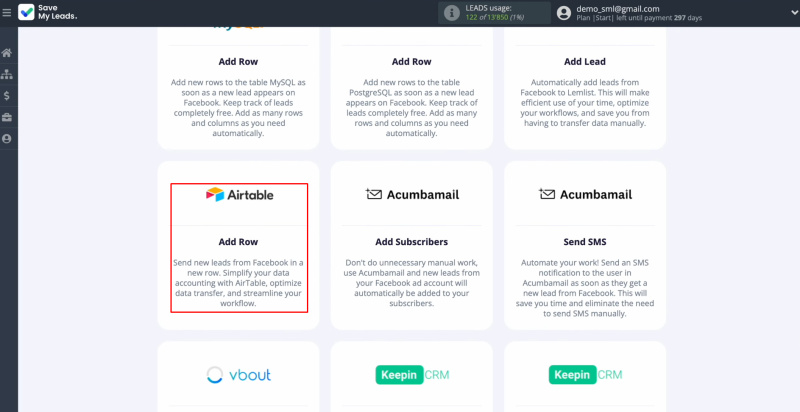This screenshot has height=412, width=800.
Task: Choose Acumbamail Send SMS integration
Action: [x=584, y=247]
